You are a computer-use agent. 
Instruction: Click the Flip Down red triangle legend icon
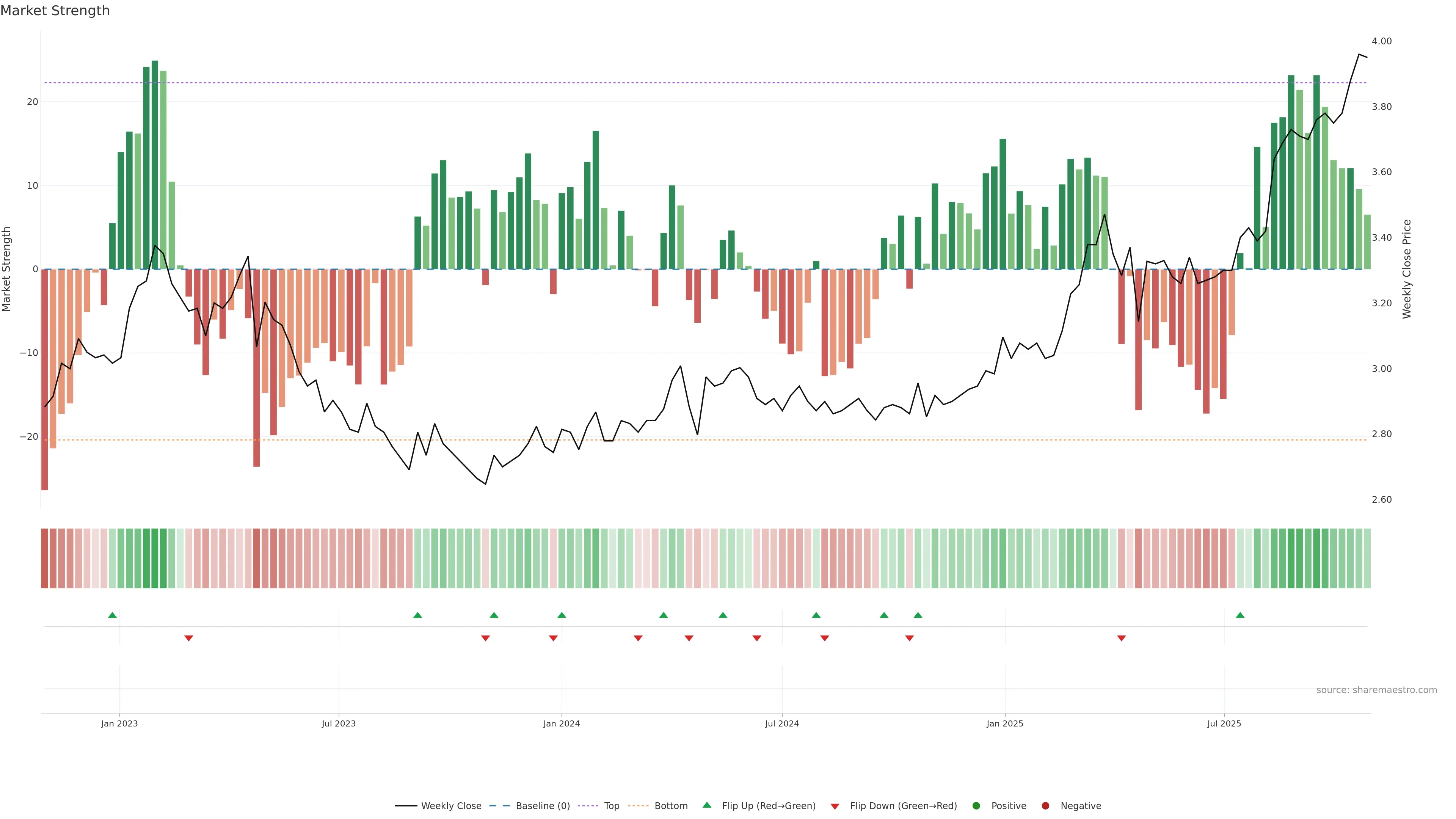coord(835,806)
